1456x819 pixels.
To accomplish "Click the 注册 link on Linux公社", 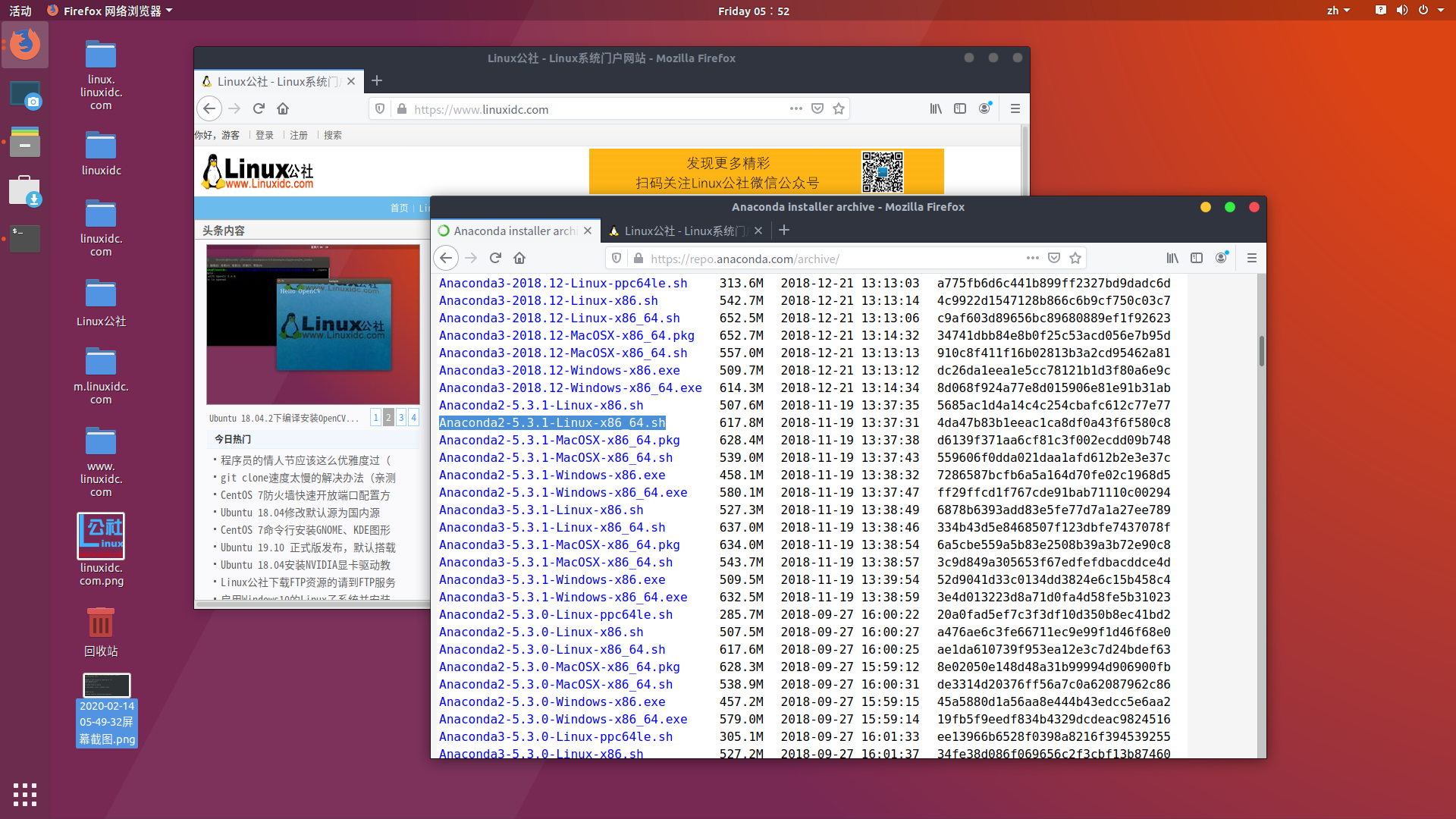I will coord(299,135).
